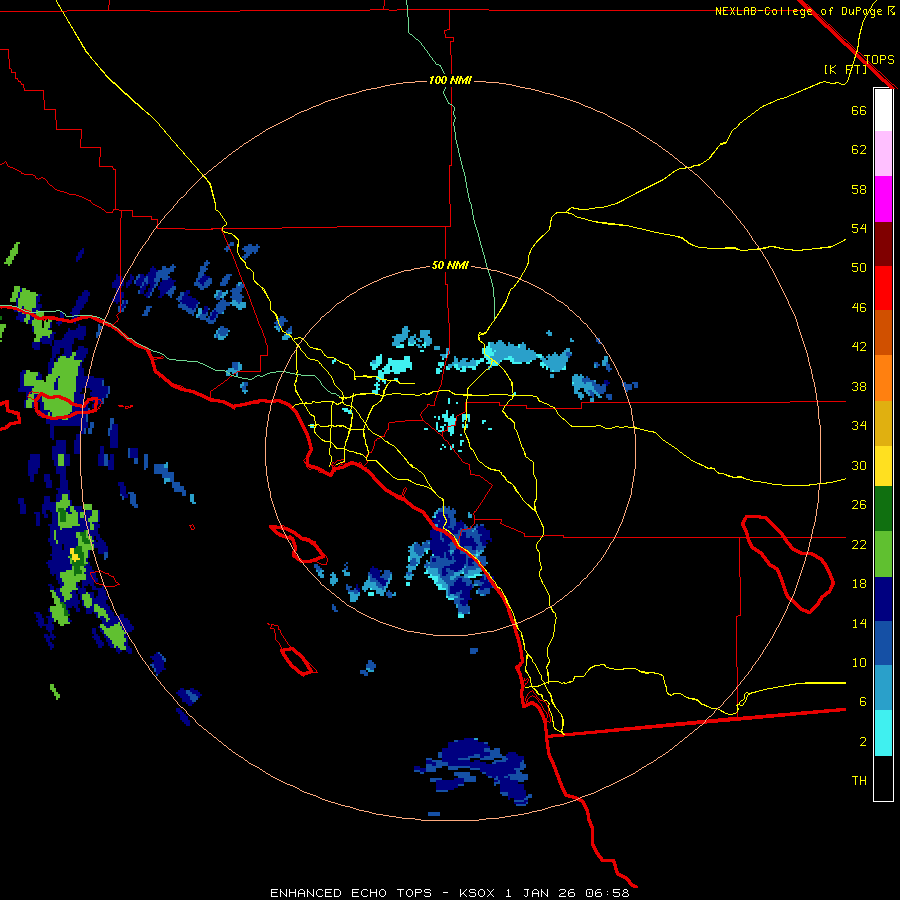Click the white swatch atop the tops legend

883,110
